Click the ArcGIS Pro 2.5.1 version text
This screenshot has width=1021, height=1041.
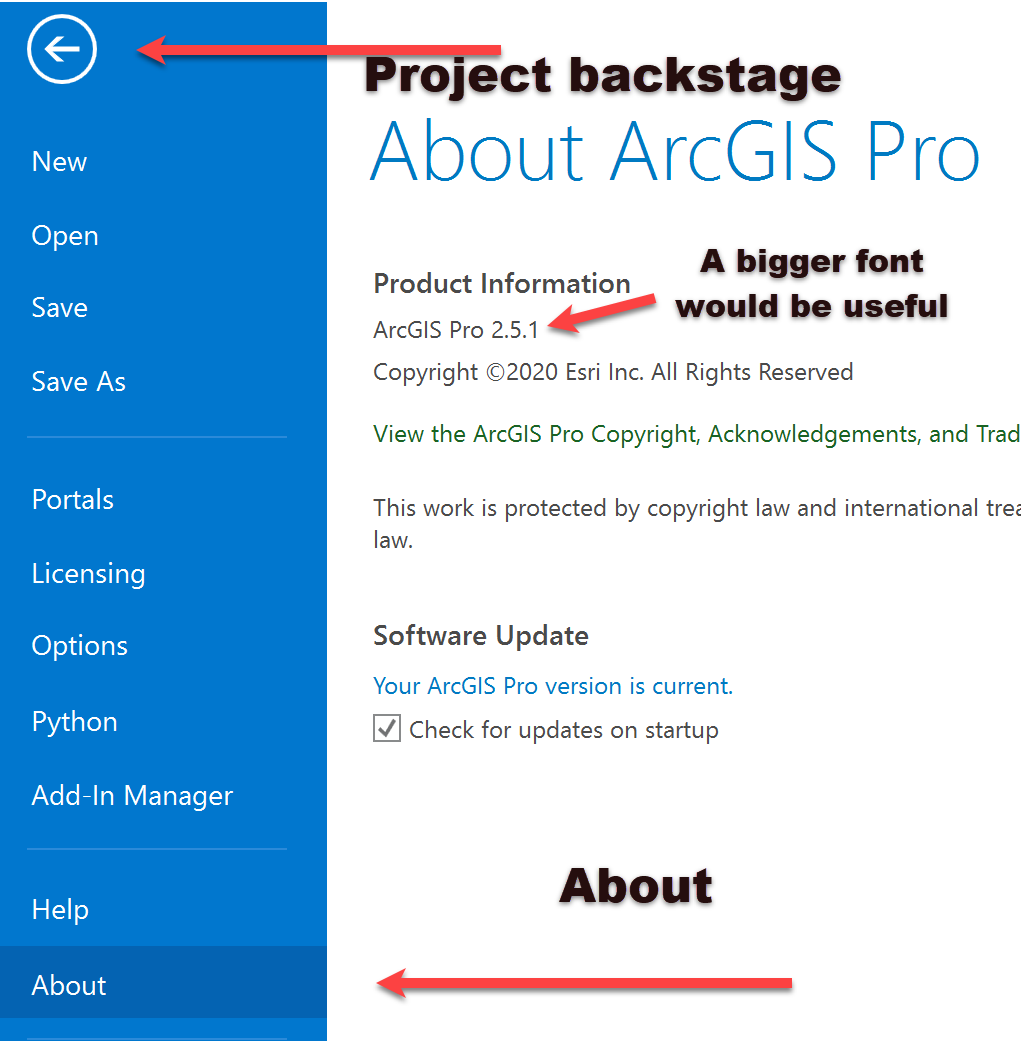456,329
